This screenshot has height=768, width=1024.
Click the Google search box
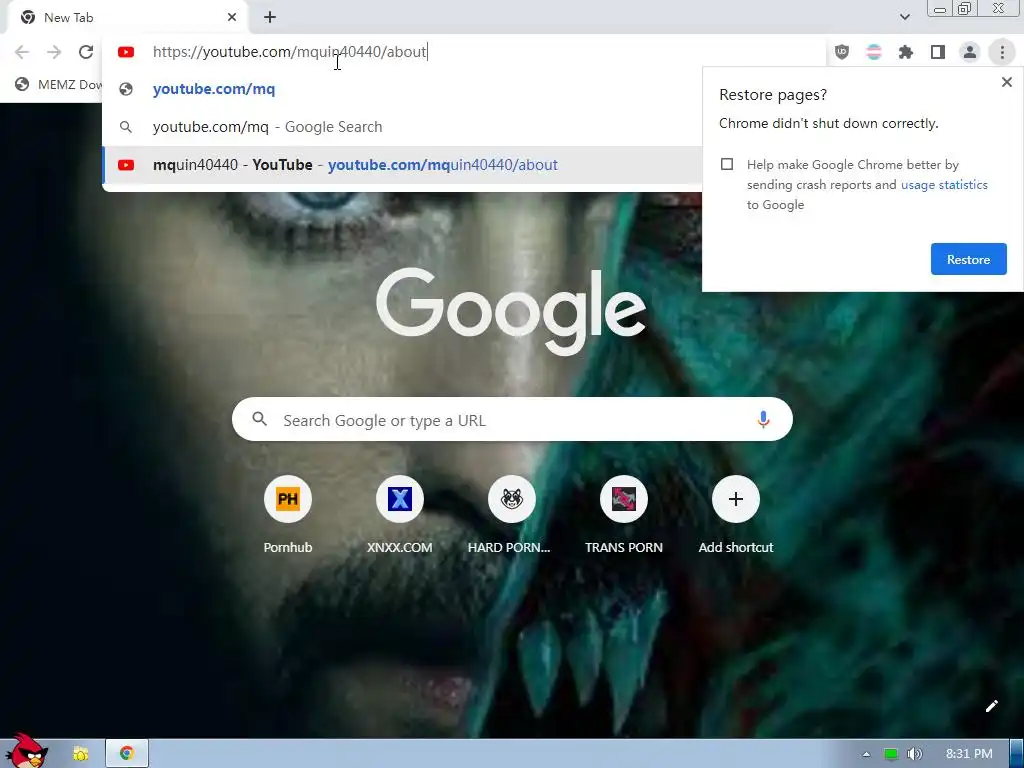pos(512,419)
